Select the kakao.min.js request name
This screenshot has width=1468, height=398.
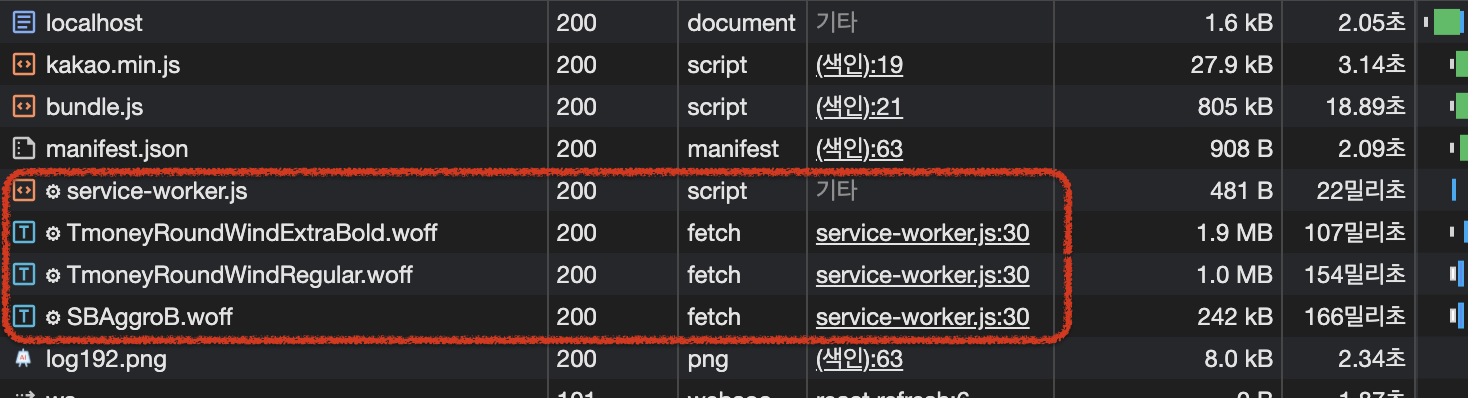coord(113,65)
